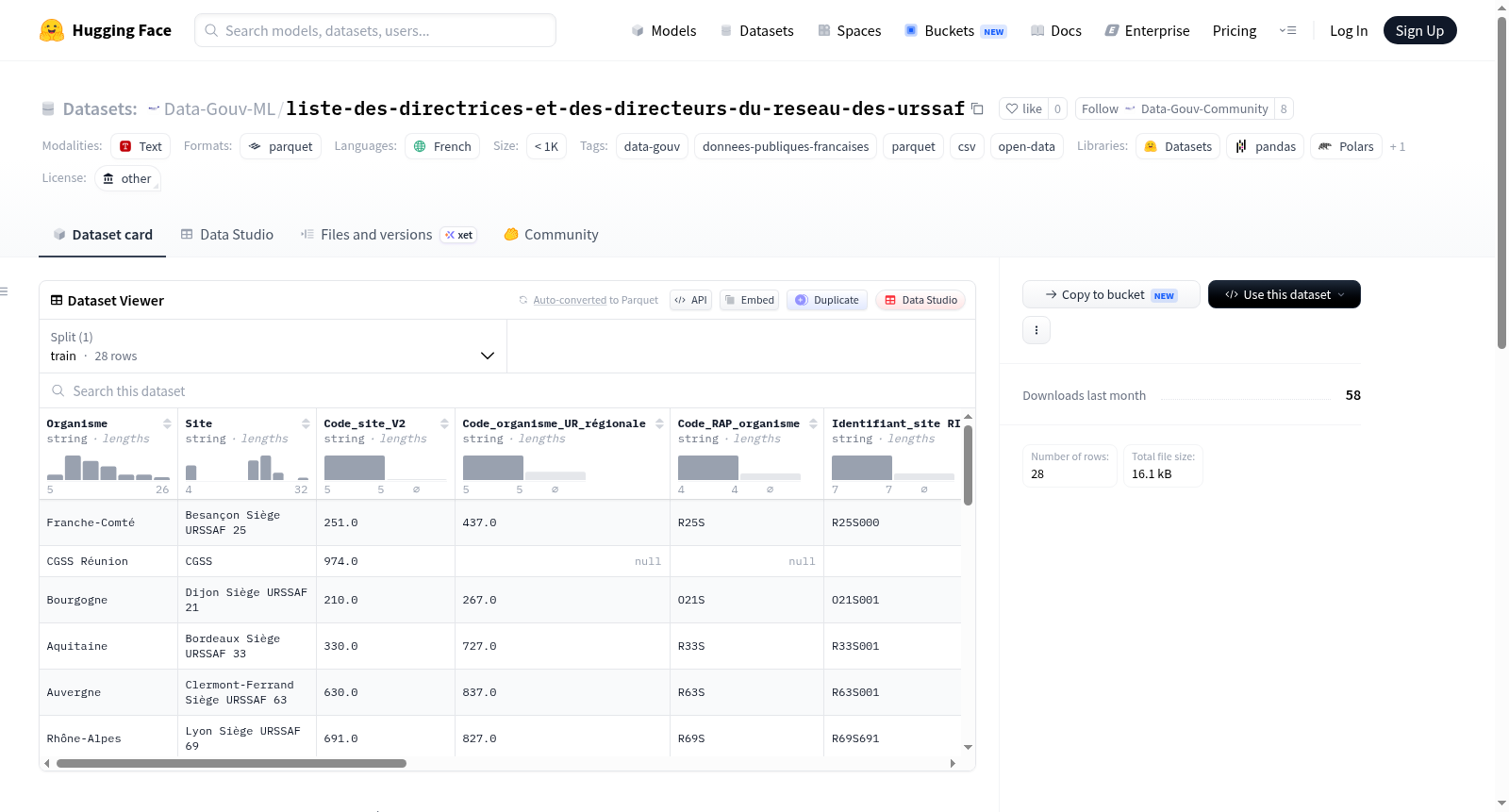Viewport: 1509px width, 812px height.
Task: Click the Sign Up button
Action: pyautogui.click(x=1419, y=30)
